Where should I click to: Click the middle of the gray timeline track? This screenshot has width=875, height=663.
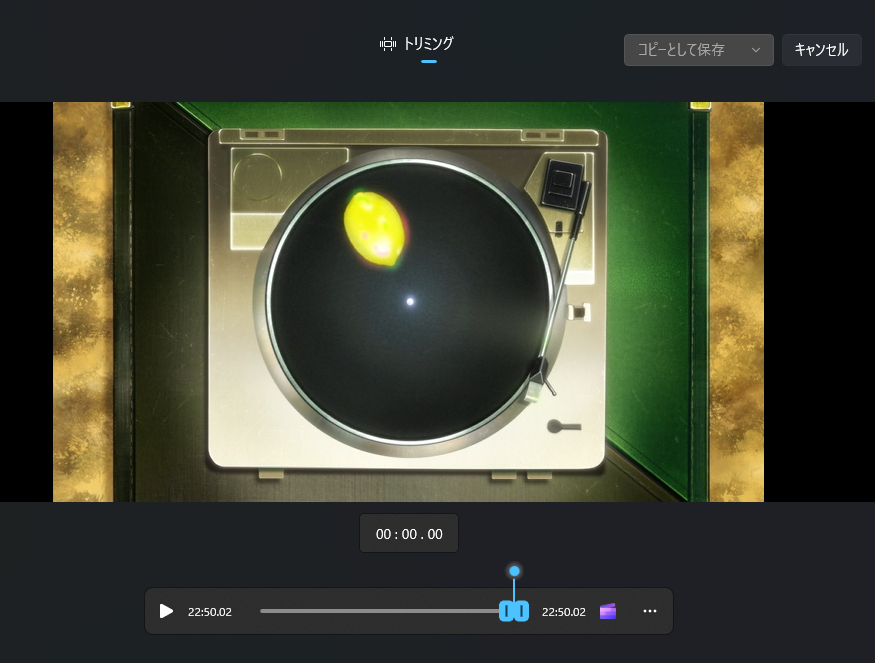(380, 611)
